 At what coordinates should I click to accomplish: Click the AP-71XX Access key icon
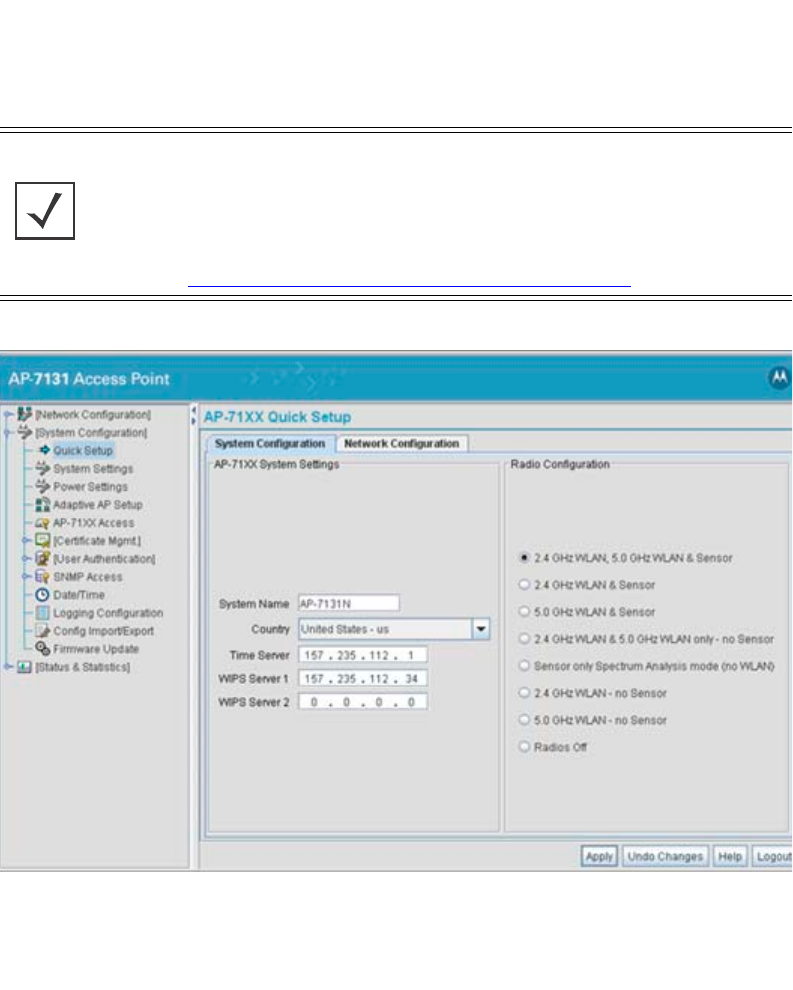tap(42, 523)
